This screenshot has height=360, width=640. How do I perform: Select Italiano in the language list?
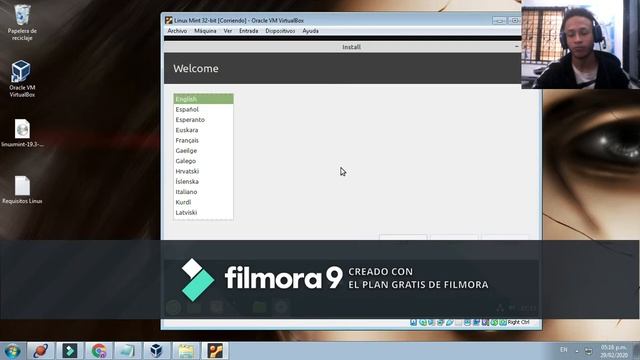point(203,192)
